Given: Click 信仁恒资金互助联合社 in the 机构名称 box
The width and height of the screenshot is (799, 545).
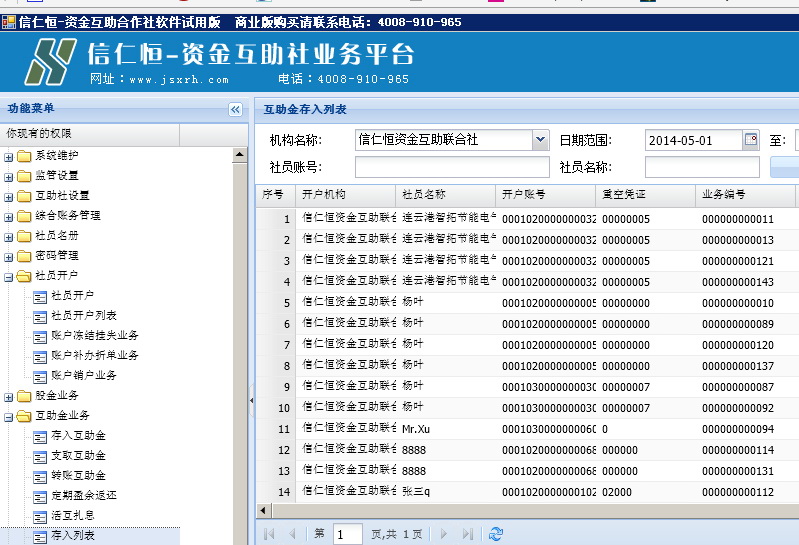Looking at the screenshot, I should [418, 140].
